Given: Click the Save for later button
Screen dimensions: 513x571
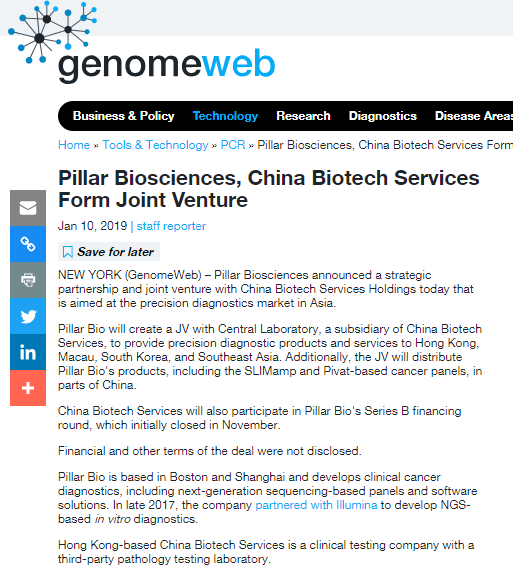Looking at the screenshot, I should (x=109, y=252).
